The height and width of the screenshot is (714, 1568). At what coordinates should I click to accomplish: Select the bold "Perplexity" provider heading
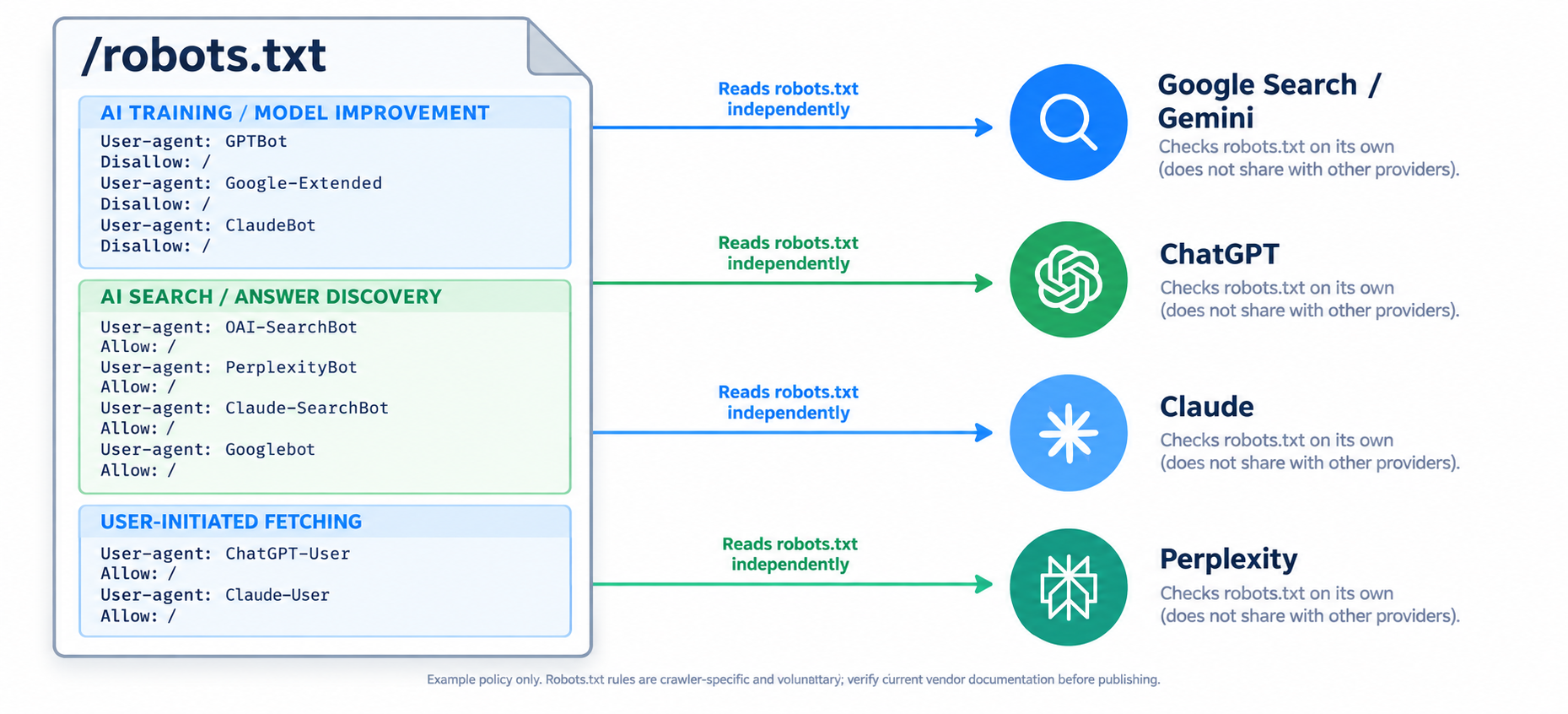tap(1229, 560)
